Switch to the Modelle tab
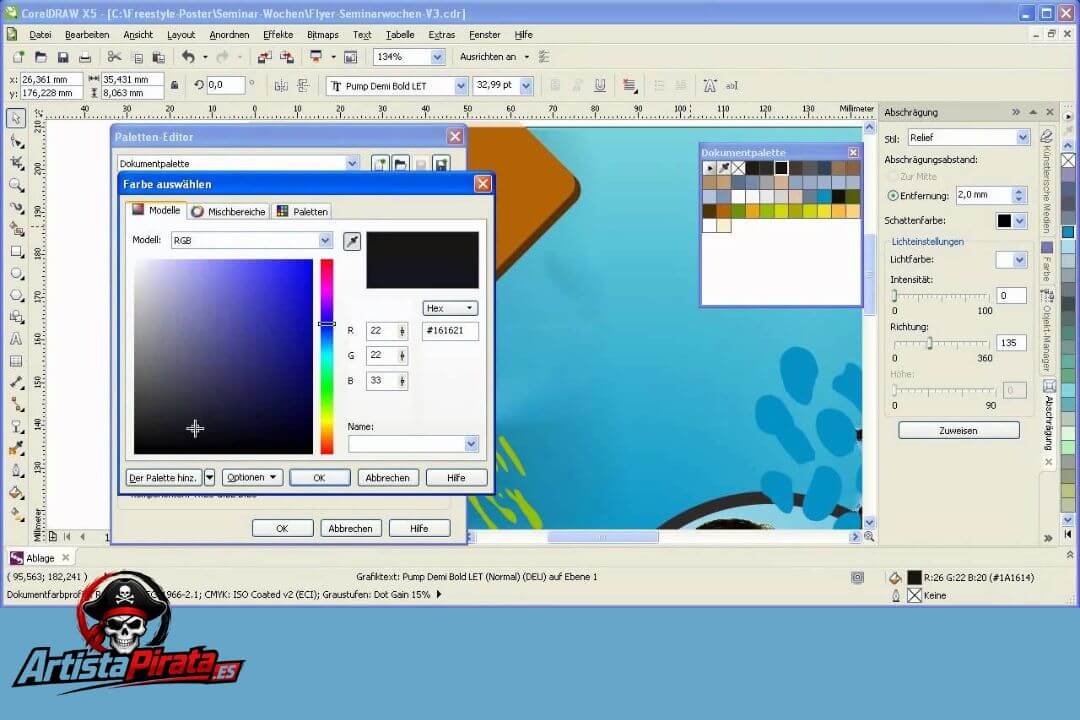The width and height of the screenshot is (1080, 720). coord(156,210)
